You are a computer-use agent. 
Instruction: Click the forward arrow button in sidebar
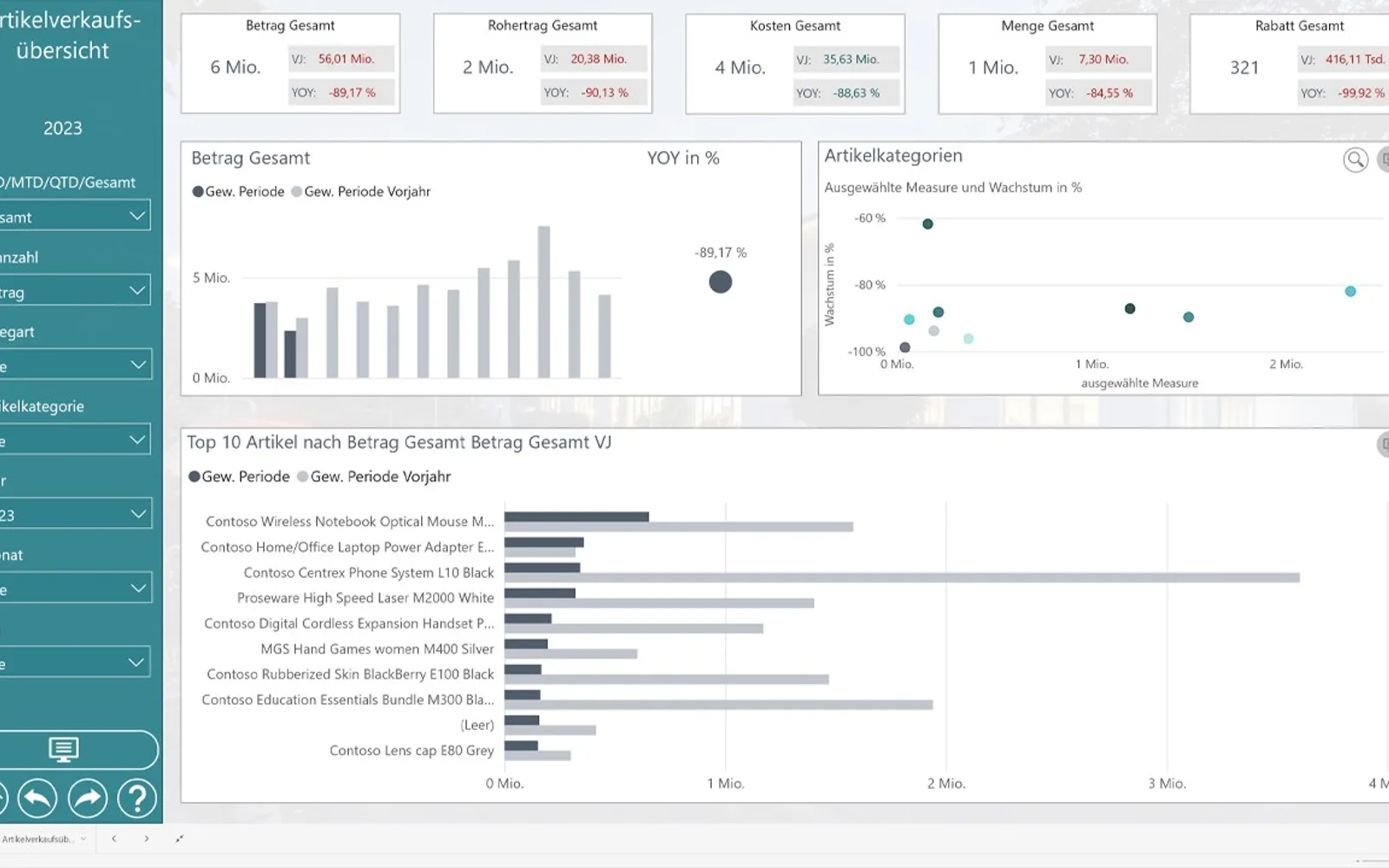click(x=88, y=798)
